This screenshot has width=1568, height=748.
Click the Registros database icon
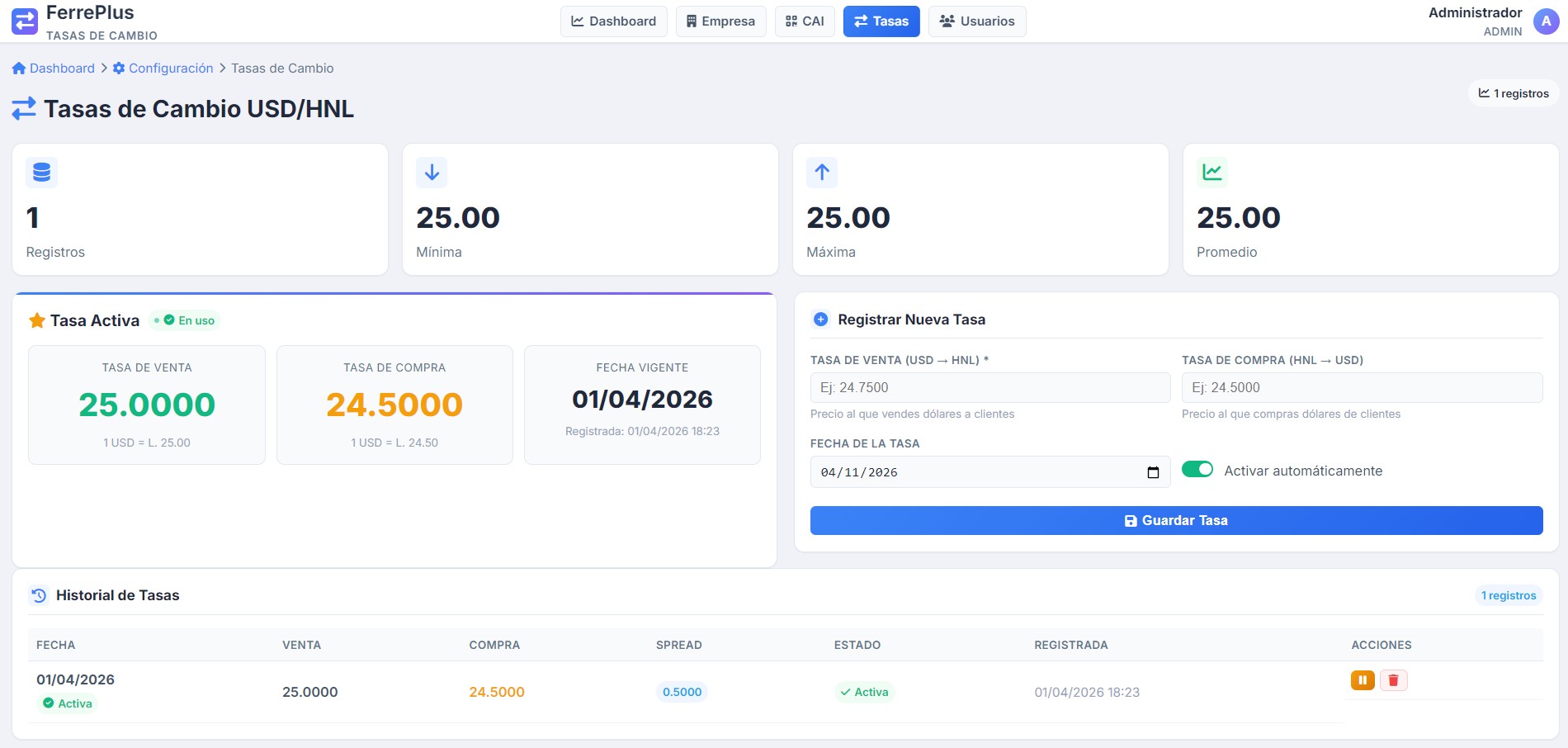tap(42, 173)
